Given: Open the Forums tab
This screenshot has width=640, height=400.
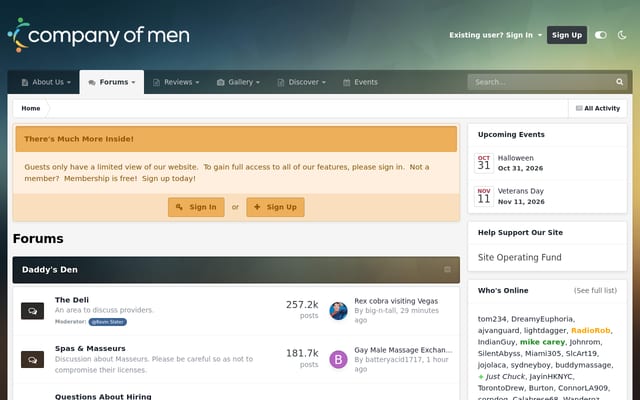Looking at the screenshot, I should pos(112,82).
